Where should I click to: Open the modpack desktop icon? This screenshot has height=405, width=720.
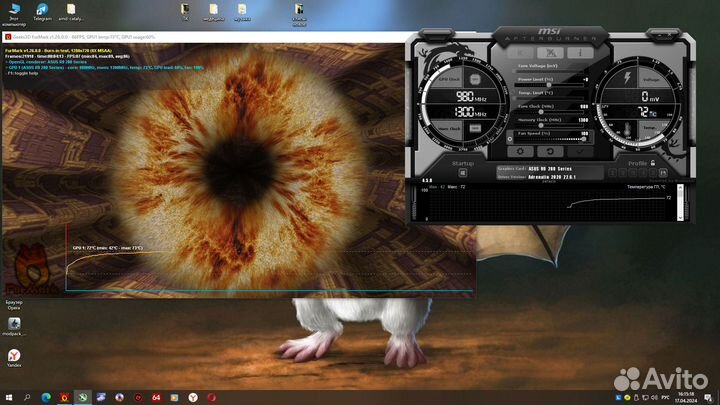(x=14, y=326)
